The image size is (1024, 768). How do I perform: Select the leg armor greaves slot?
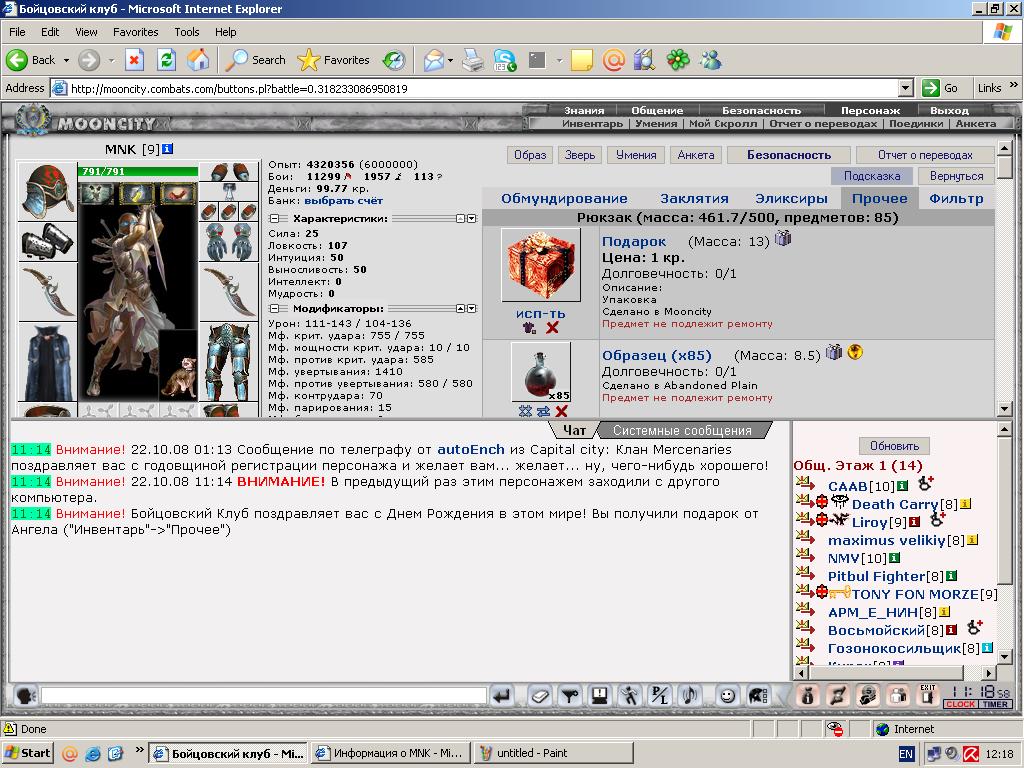coord(228,361)
